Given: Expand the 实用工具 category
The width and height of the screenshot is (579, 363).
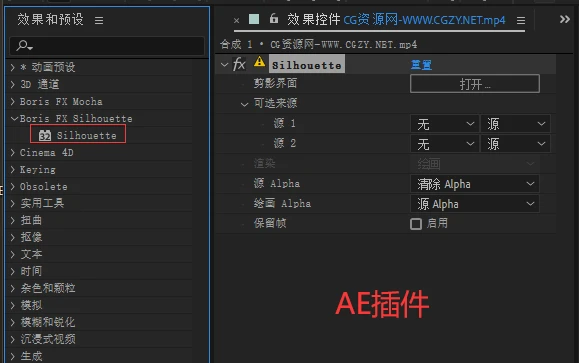Looking at the screenshot, I should [x=13, y=203].
